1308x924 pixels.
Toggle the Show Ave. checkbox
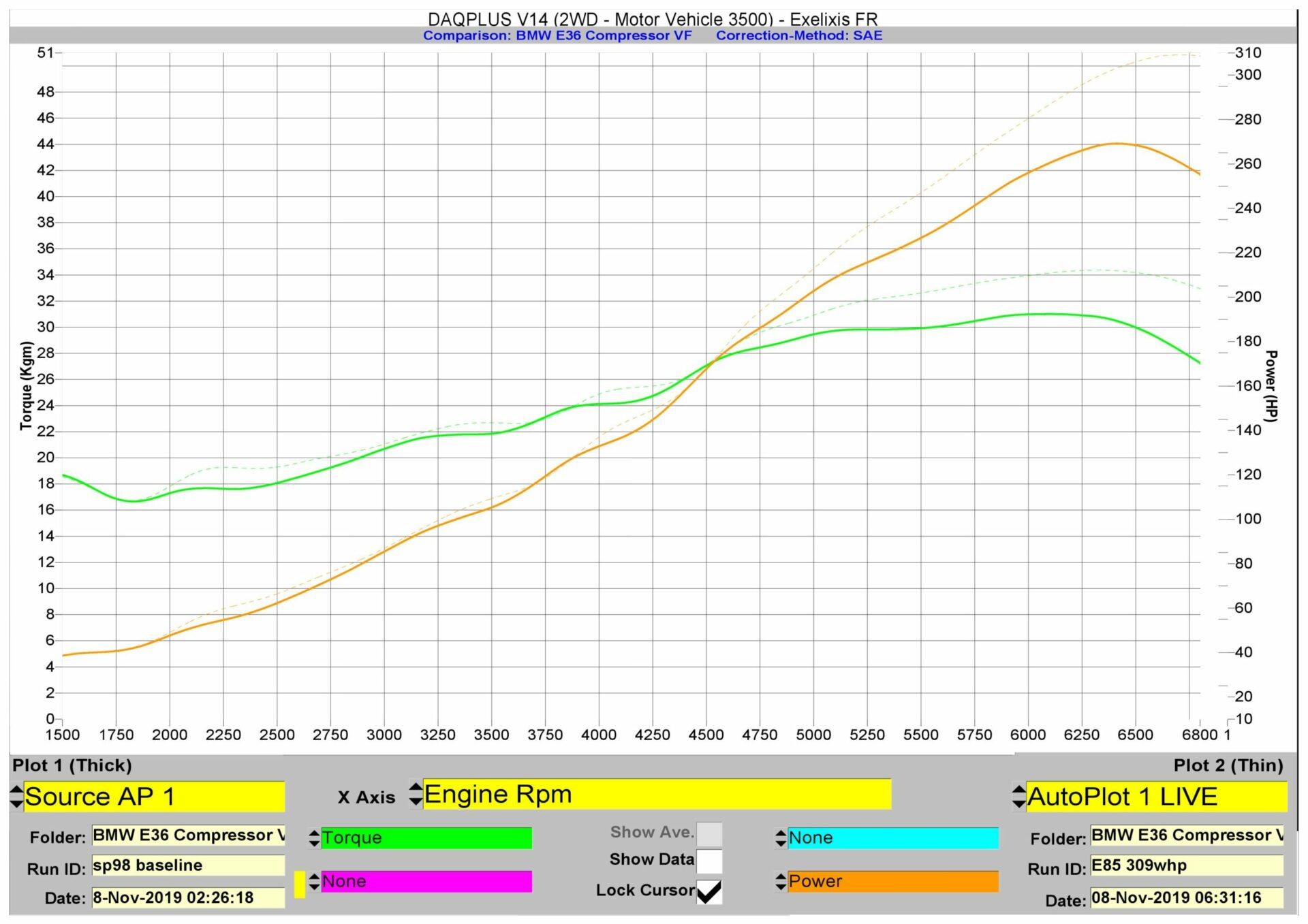(708, 833)
